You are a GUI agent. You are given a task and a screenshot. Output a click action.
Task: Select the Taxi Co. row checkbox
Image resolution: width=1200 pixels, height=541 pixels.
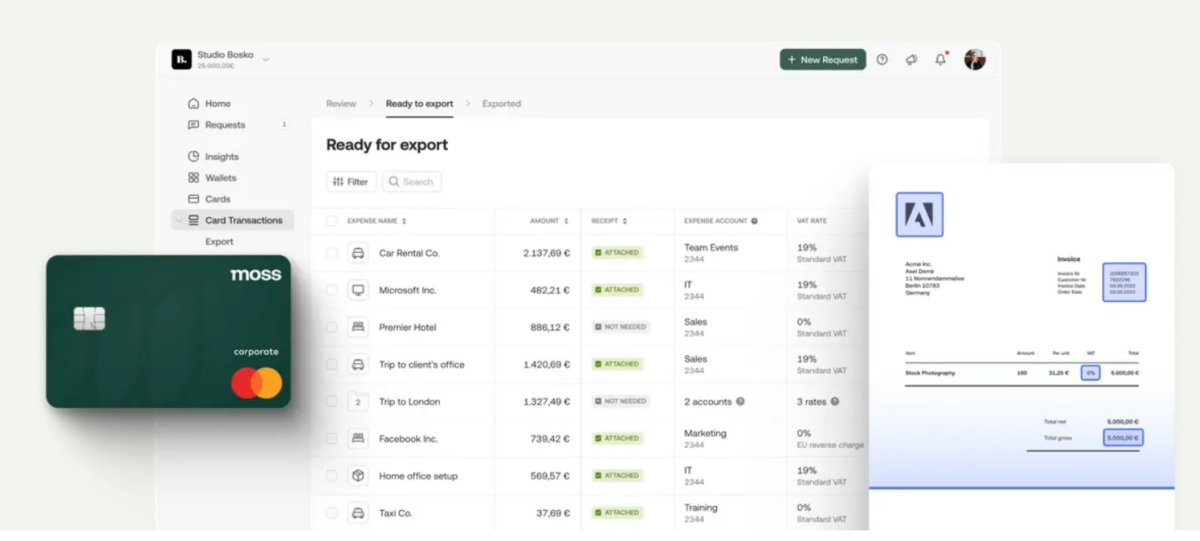point(332,513)
